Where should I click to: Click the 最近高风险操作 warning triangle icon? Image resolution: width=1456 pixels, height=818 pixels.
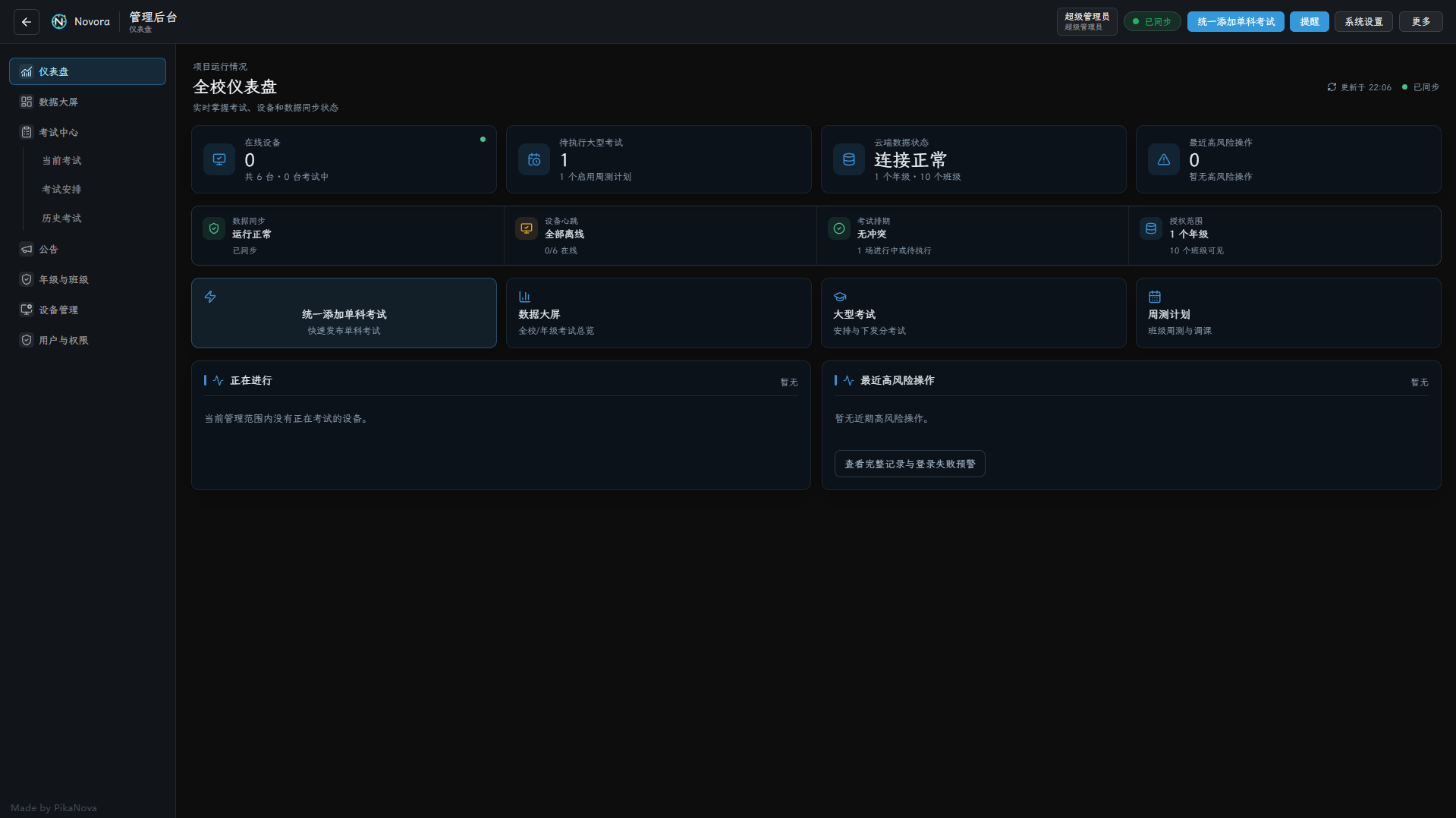pos(1164,159)
